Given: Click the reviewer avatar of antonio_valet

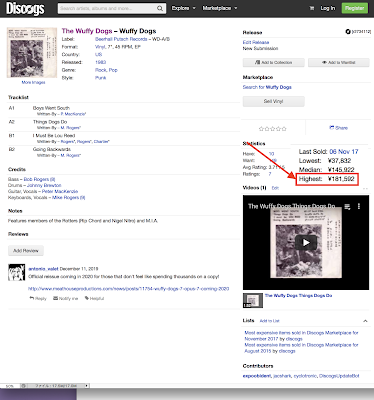Looking at the screenshot, I should tap(17, 272).
